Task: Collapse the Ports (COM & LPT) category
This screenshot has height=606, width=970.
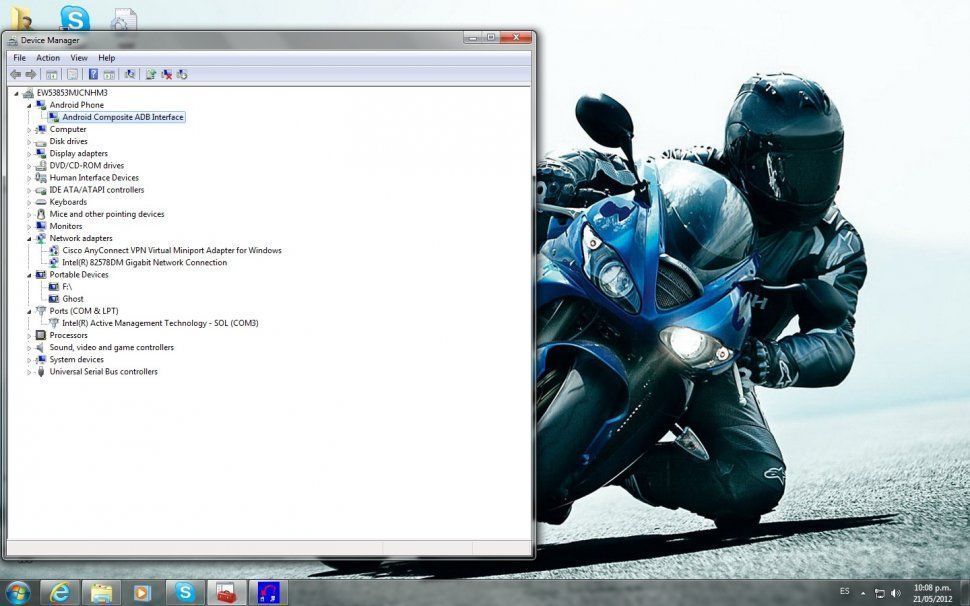Action: 29,312
